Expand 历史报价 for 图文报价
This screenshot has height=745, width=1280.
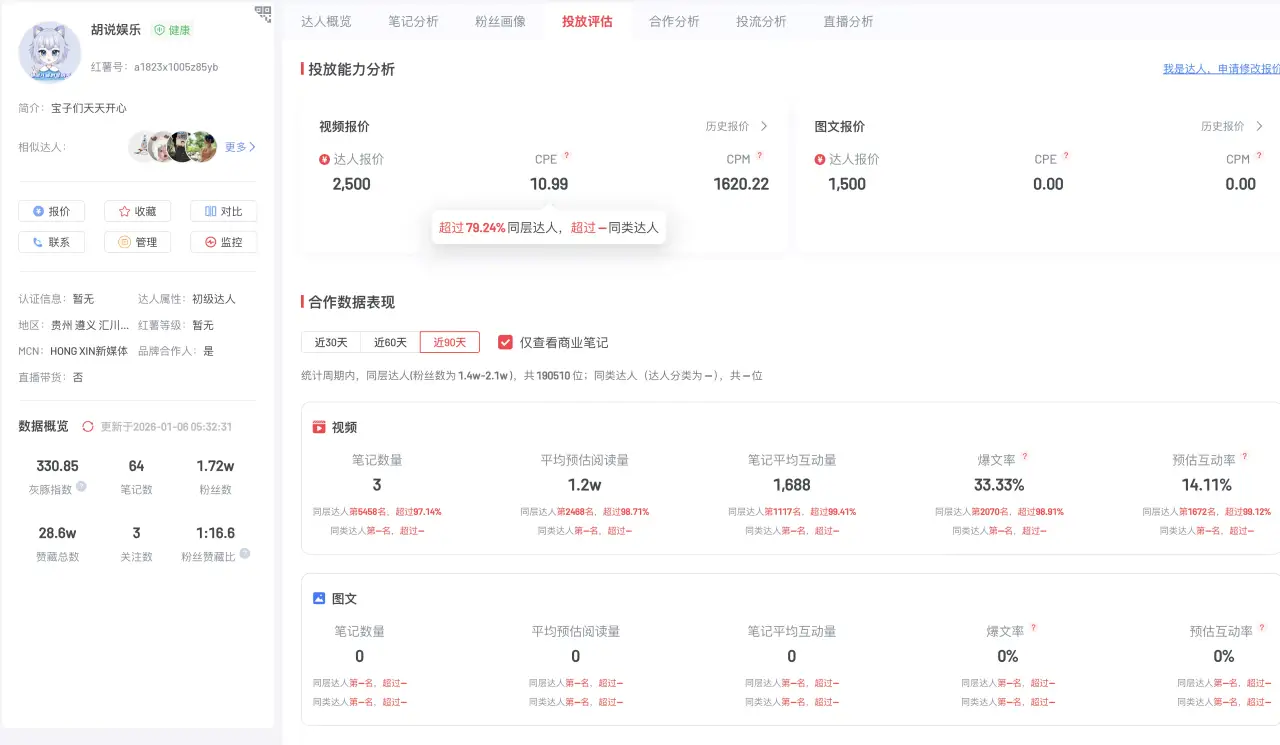pos(1232,126)
